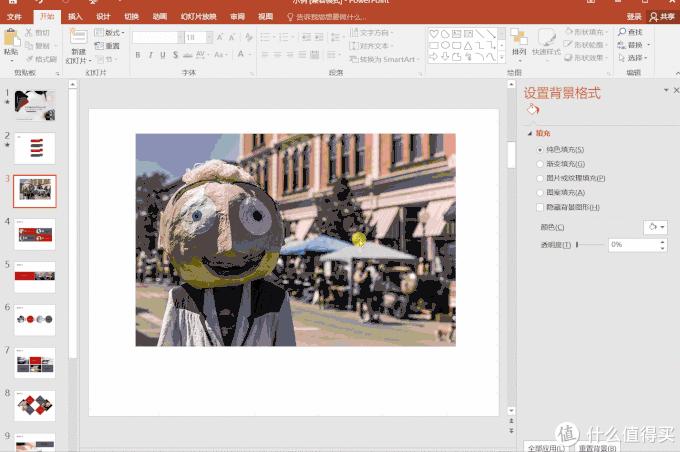Image resolution: width=680 pixels, height=452 pixels.
Task: Select slide 8 thumbnail with diamonds
Action: click(35, 406)
